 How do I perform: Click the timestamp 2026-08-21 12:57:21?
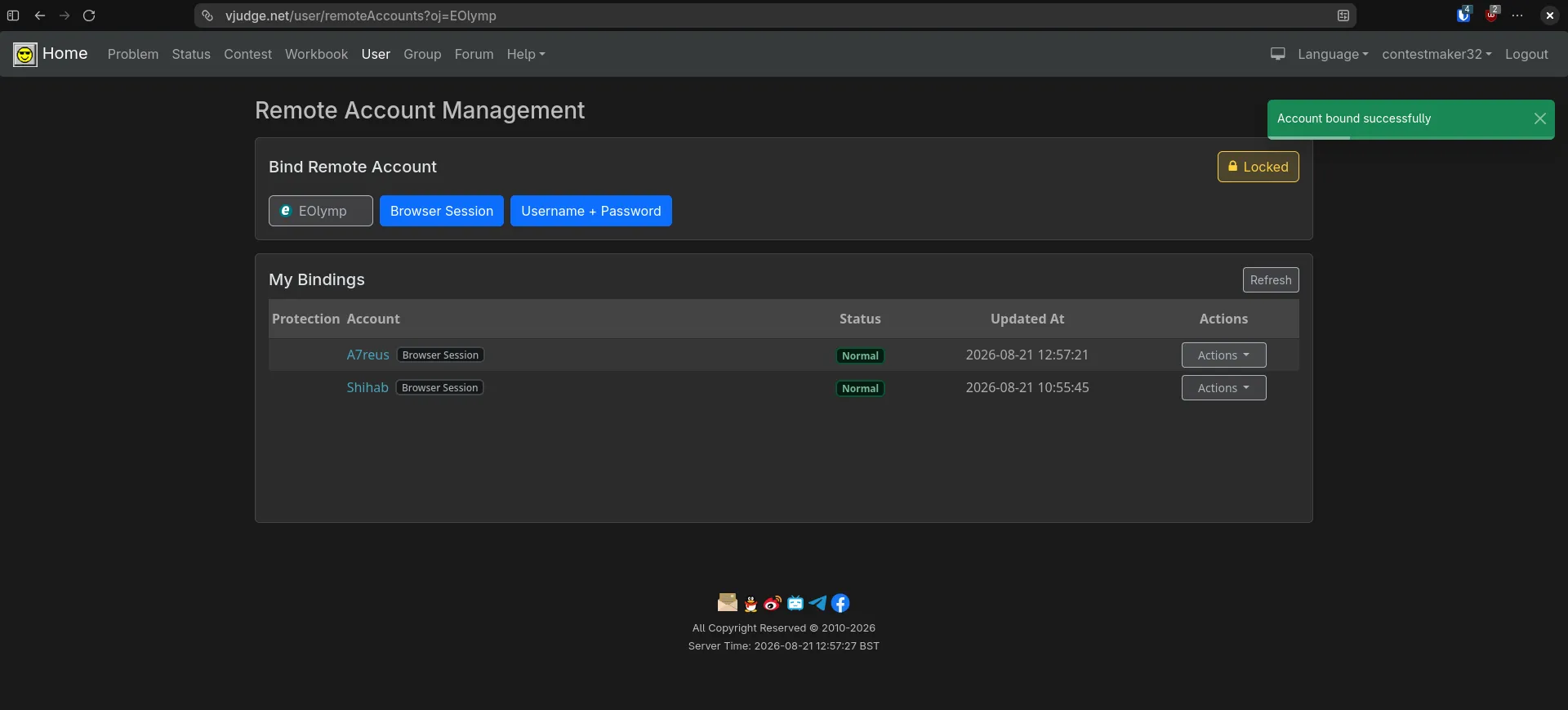(1027, 355)
